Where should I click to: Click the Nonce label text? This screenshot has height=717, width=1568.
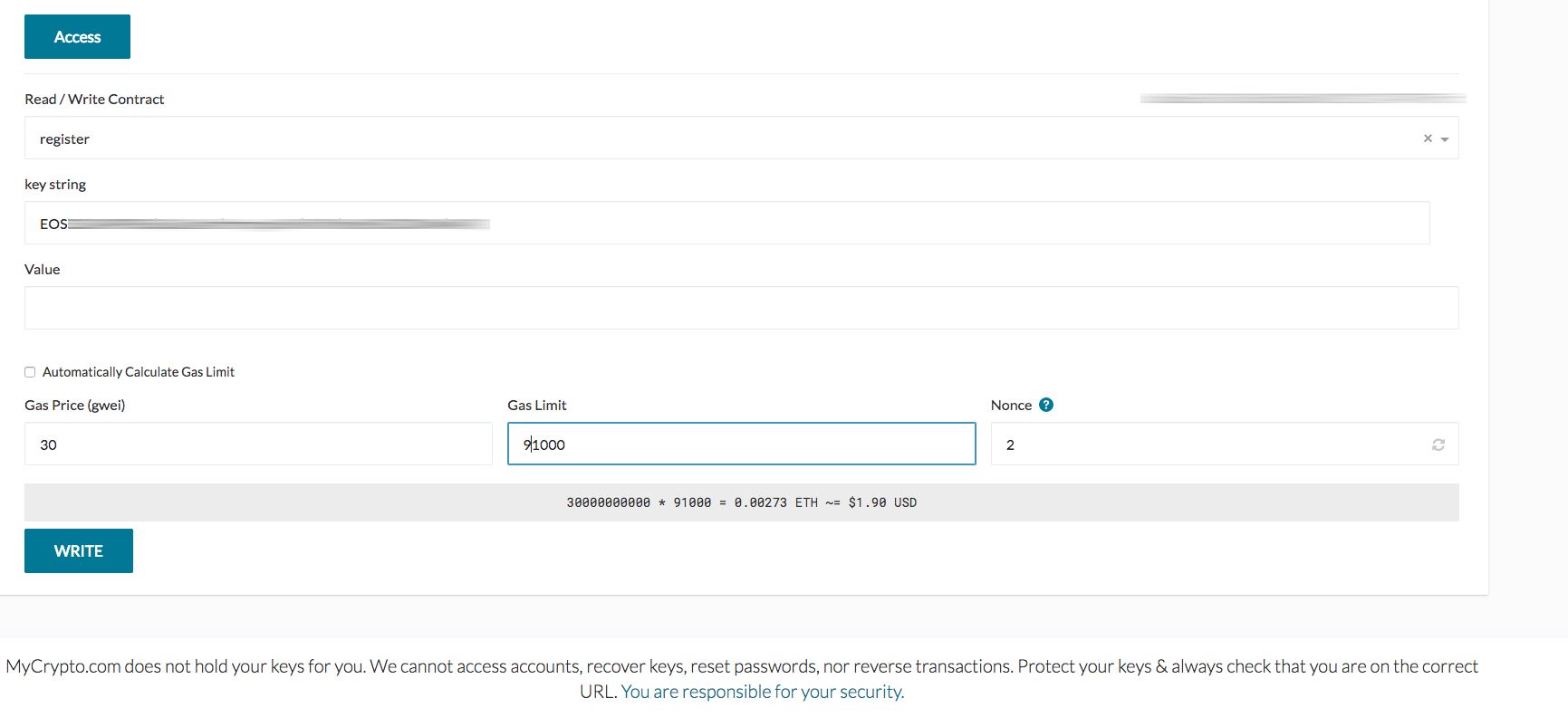point(1011,405)
